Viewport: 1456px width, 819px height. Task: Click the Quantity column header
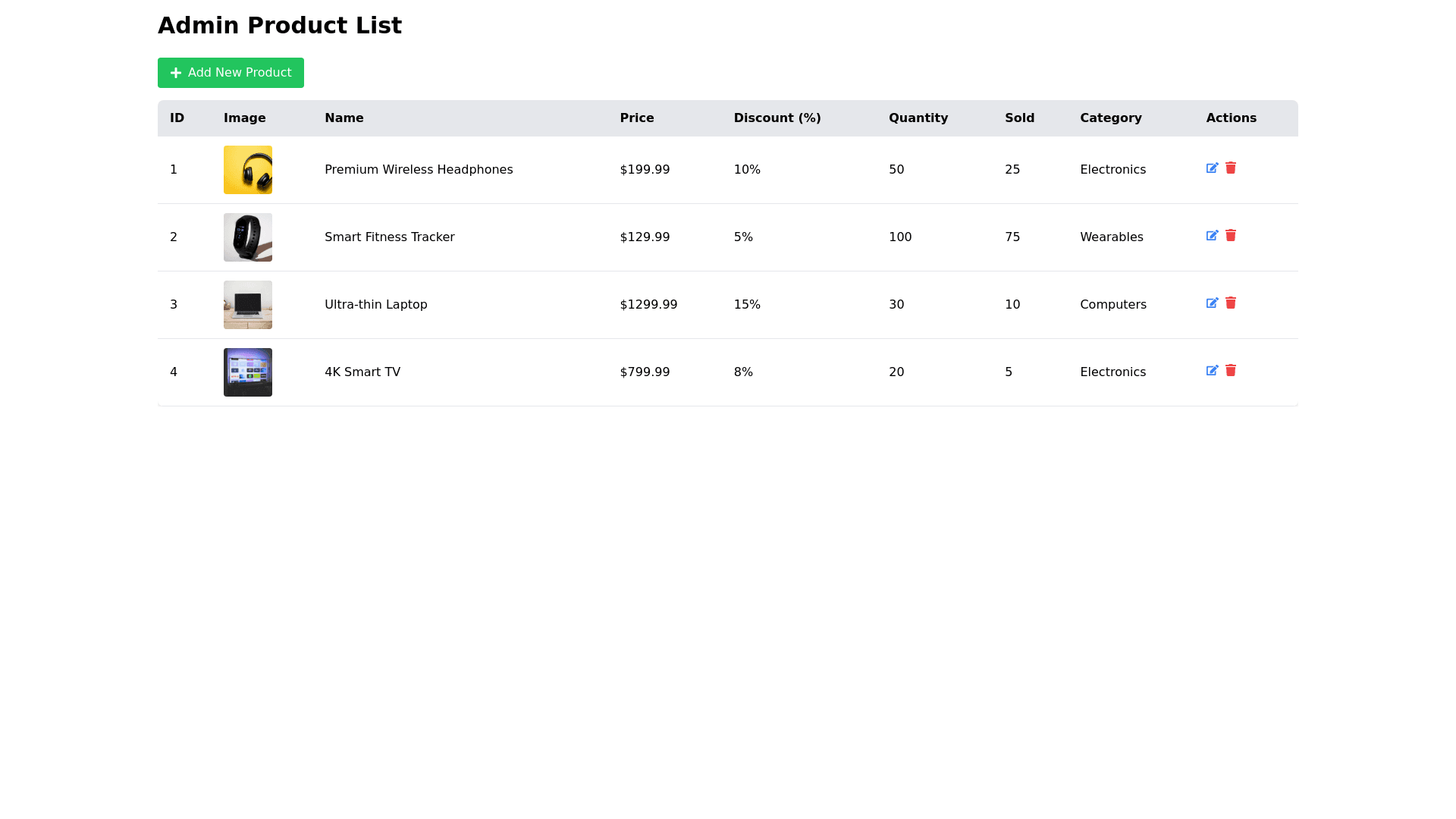pyautogui.click(x=918, y=118)
